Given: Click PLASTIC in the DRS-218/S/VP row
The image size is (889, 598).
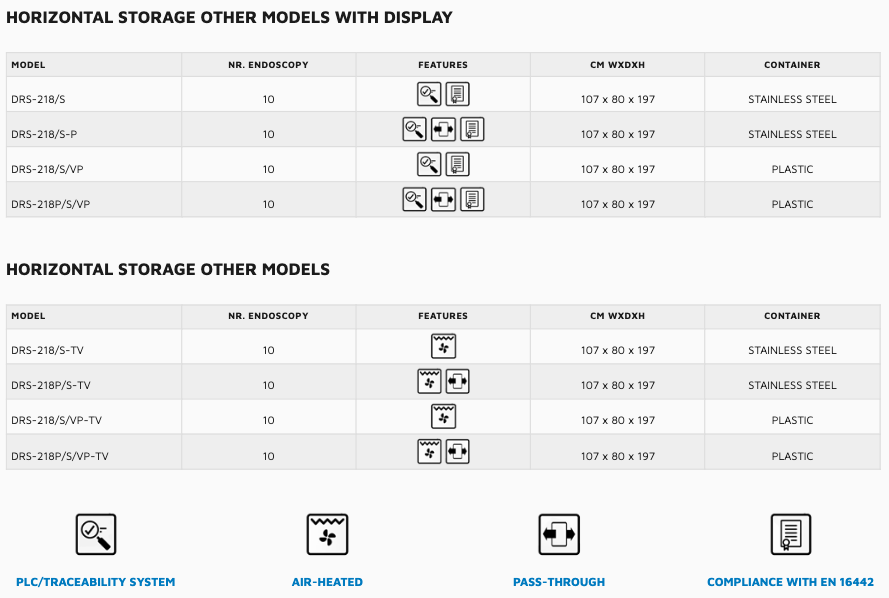Looking at the screenshot, I should coord(792,169).
